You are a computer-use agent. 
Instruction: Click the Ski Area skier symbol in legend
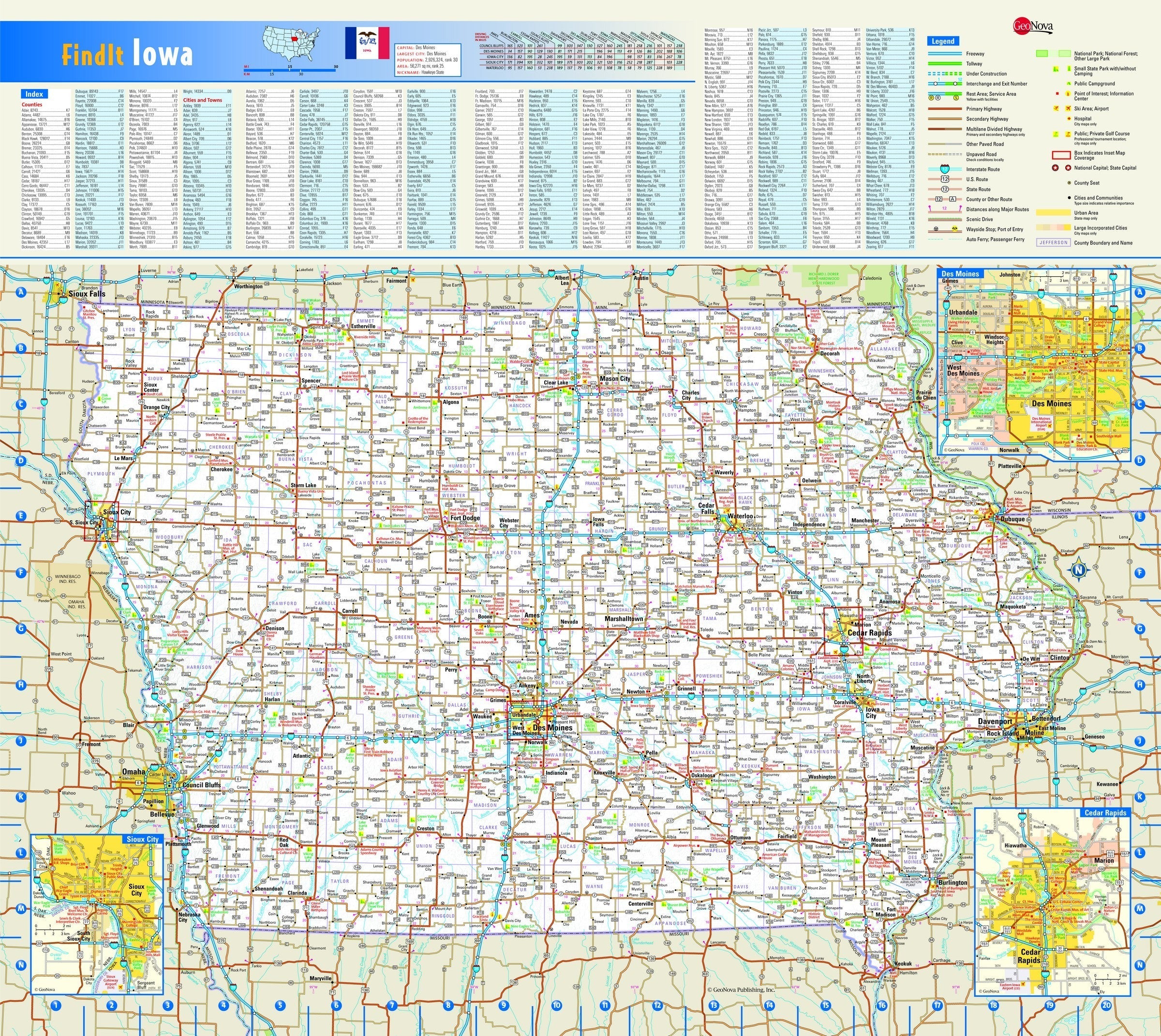[x=1057, y=109]
